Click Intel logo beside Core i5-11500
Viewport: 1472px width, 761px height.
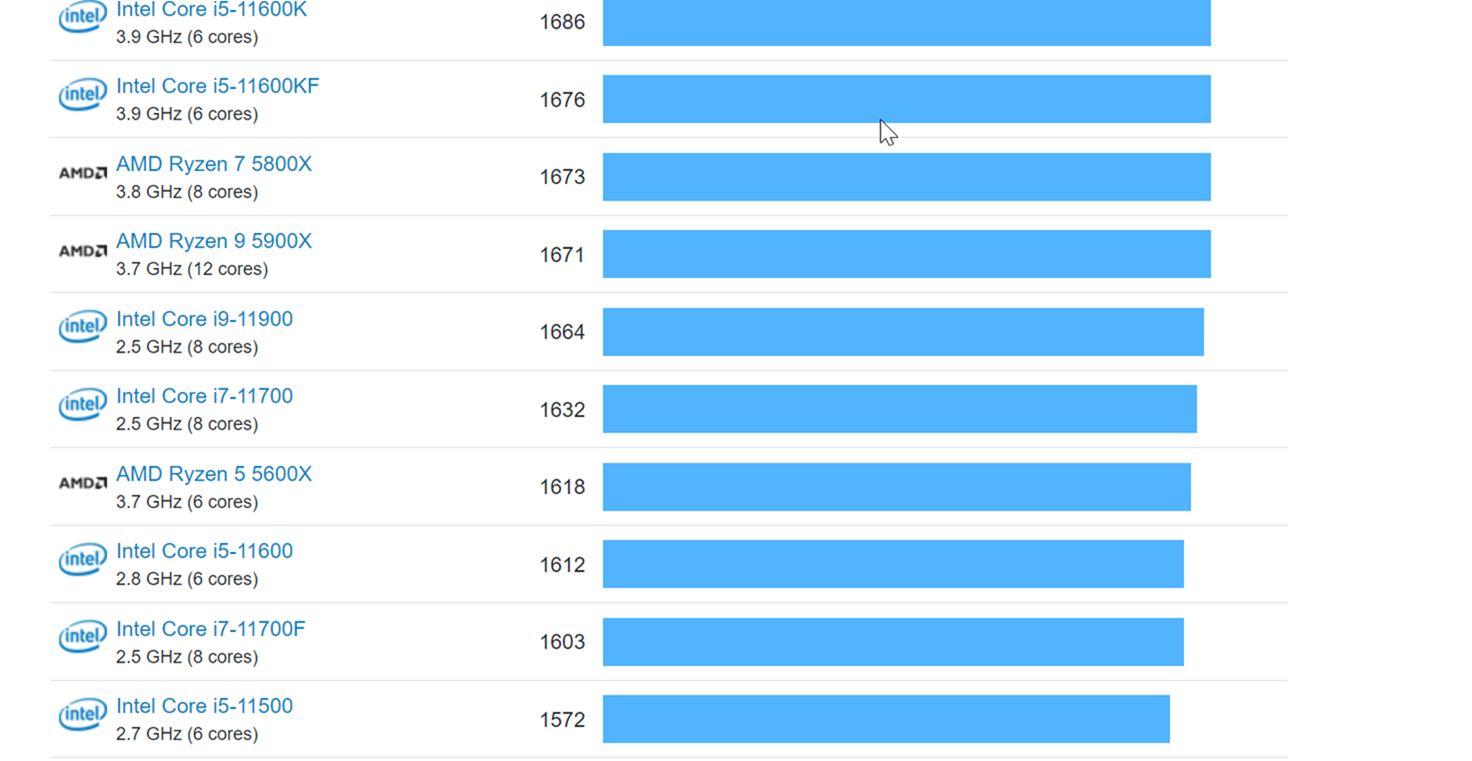point(82,715)
